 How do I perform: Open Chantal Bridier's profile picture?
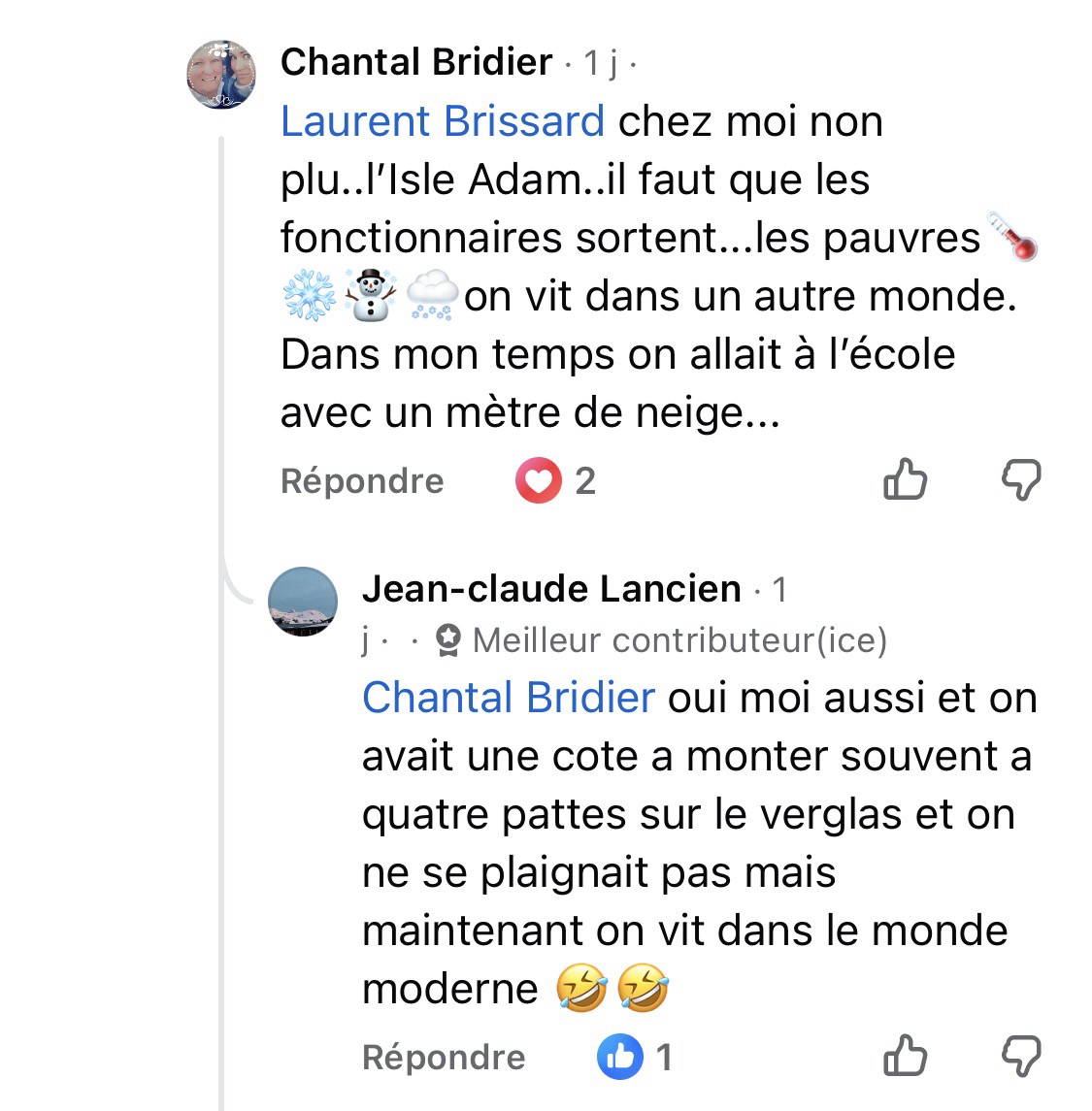221,74
